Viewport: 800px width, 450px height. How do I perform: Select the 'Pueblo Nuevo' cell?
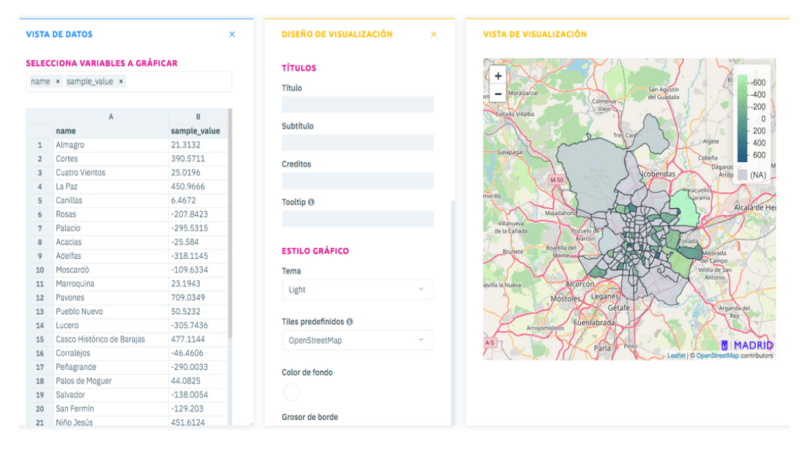(x=111, y=311)
